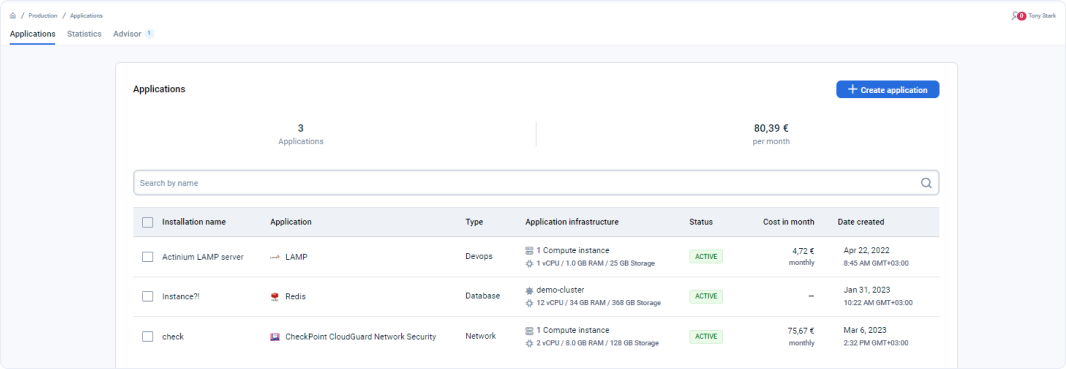
Task: Click vCPU chip icon in Redis row
Action: click(530, 303)
